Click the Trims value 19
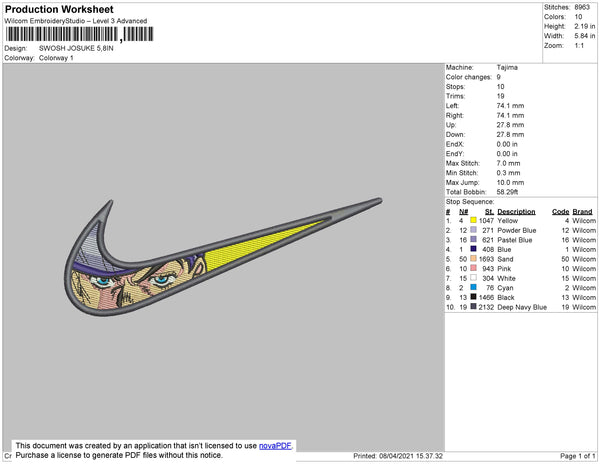Image resolution: width=600 pixels, height=464 pixels. coord(501,96)
